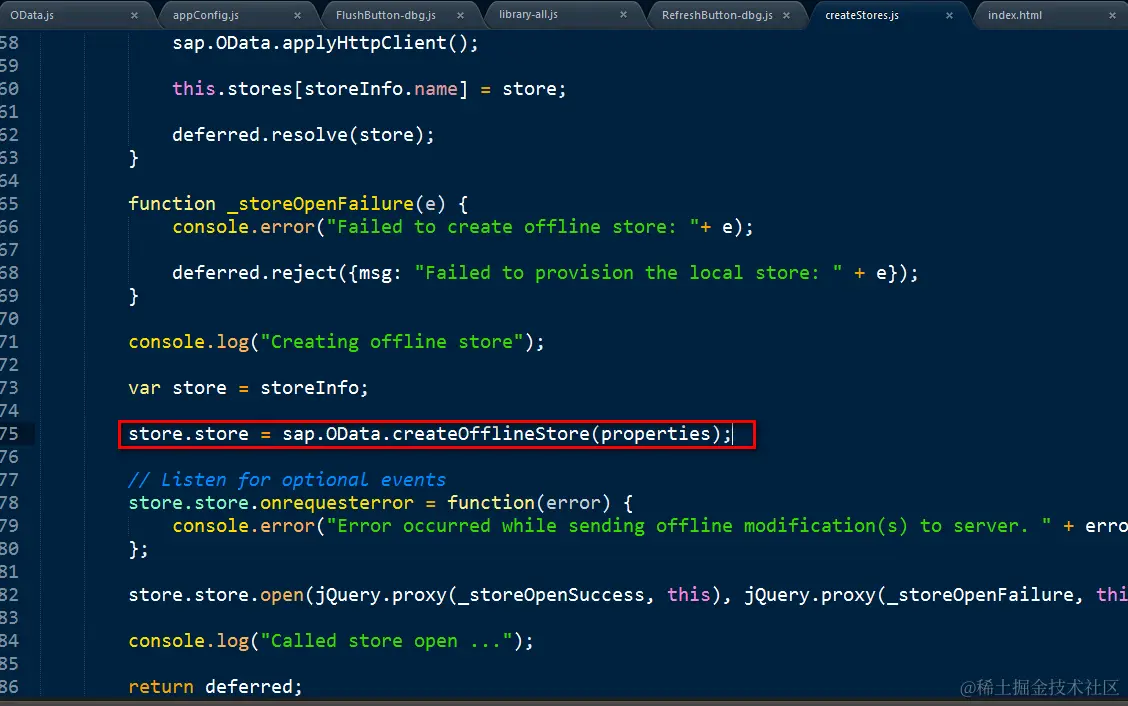Click the "Creating offline store" string
Viewport: 1128px width, 706px height.
click(391, 342)
